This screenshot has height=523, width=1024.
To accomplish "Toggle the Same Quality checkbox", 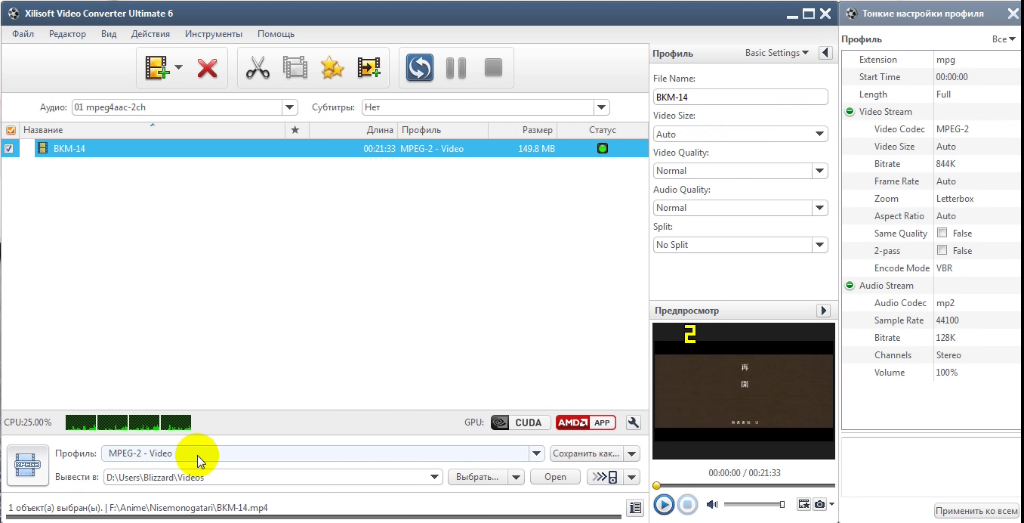I will click(942, 233).
